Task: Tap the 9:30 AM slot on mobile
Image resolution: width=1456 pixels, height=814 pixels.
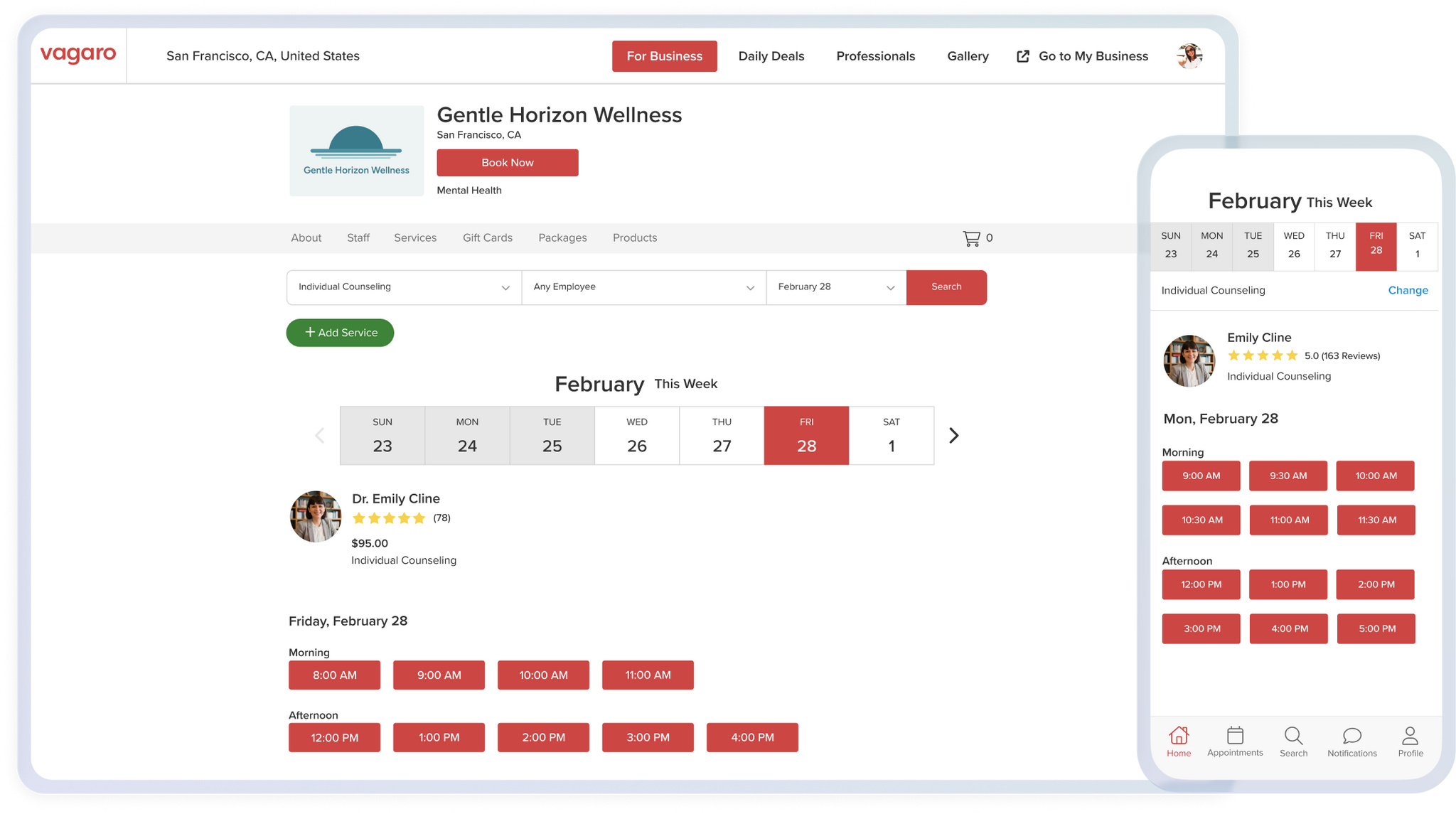Action: point(1288,476)
